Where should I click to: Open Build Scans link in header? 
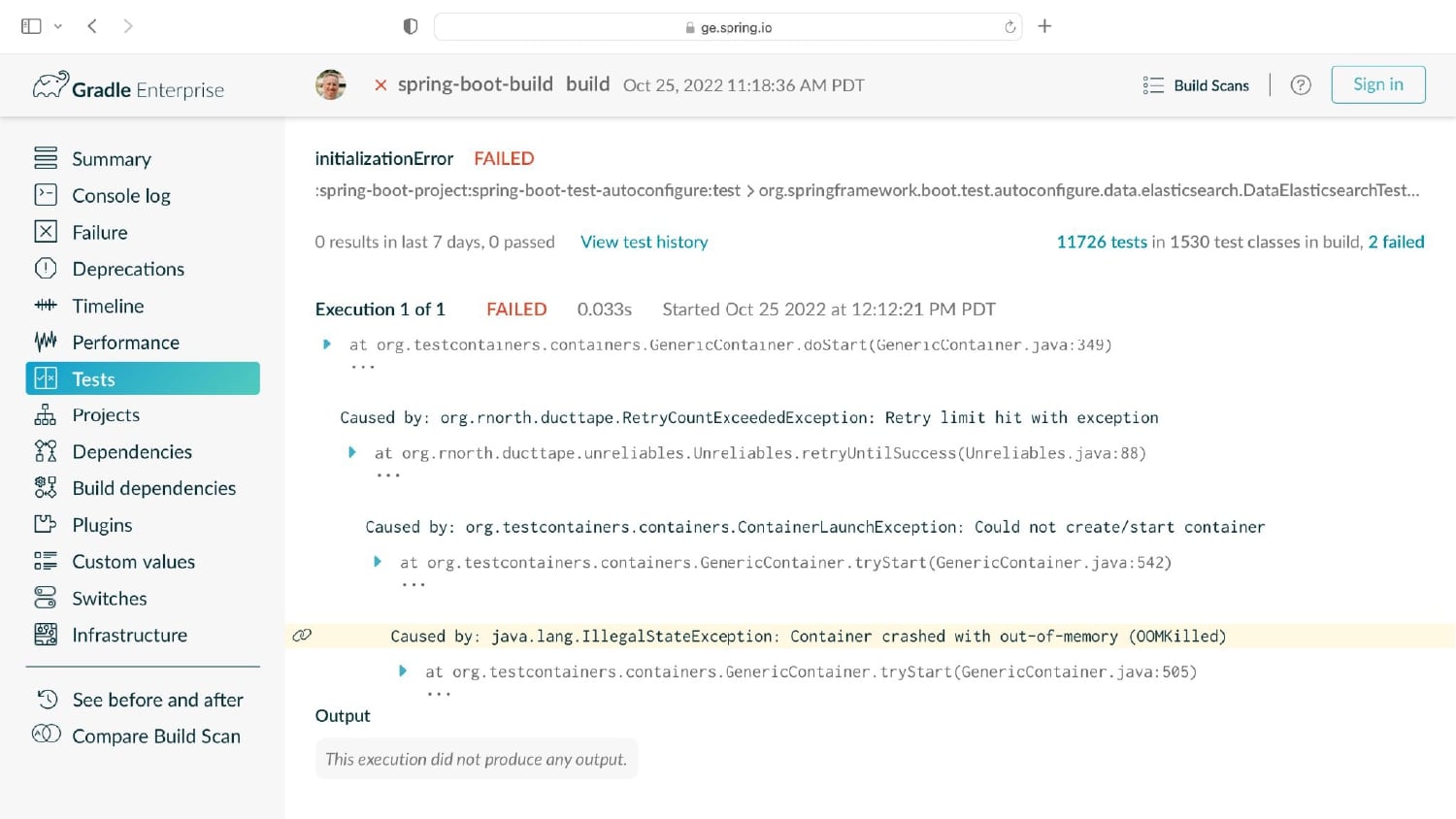[x=1211, y=85]
